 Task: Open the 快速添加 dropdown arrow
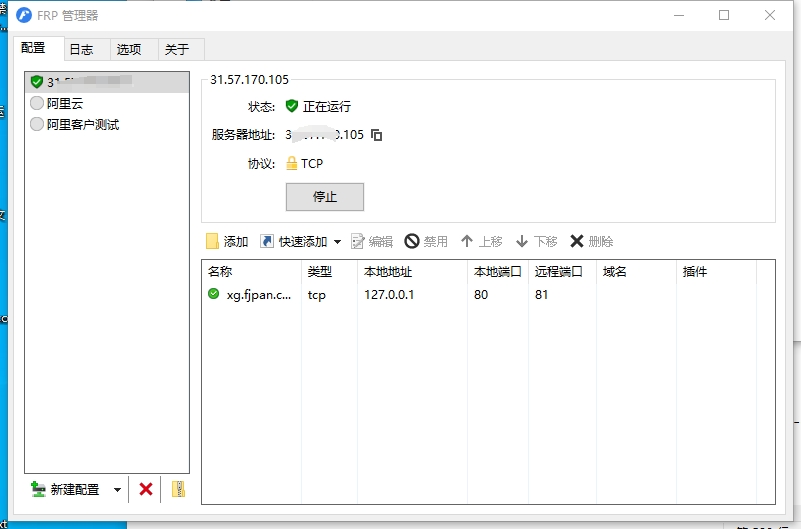pos(337,242)
